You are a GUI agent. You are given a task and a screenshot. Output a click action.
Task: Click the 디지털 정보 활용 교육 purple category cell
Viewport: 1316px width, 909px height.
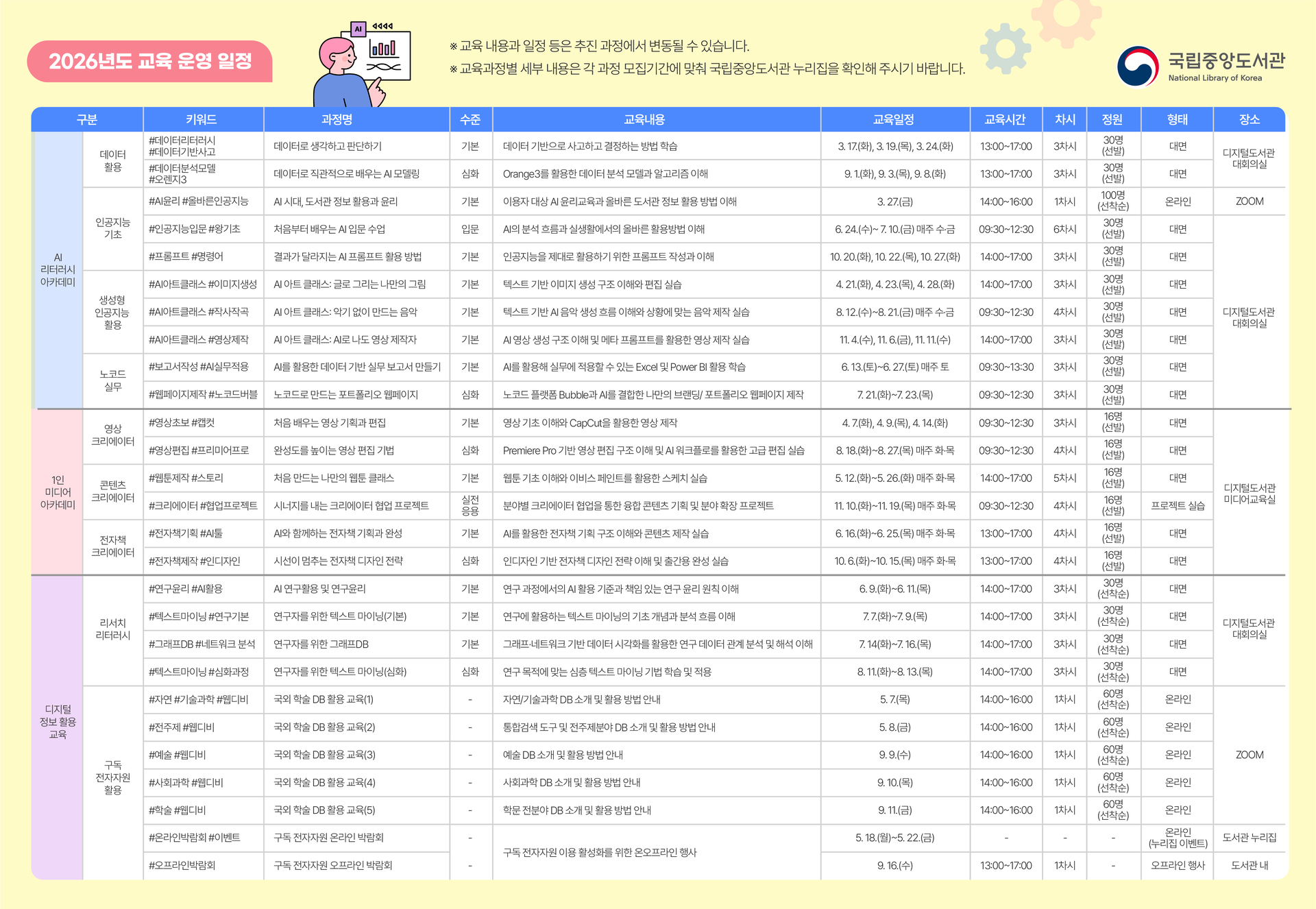tap(58, 721)
